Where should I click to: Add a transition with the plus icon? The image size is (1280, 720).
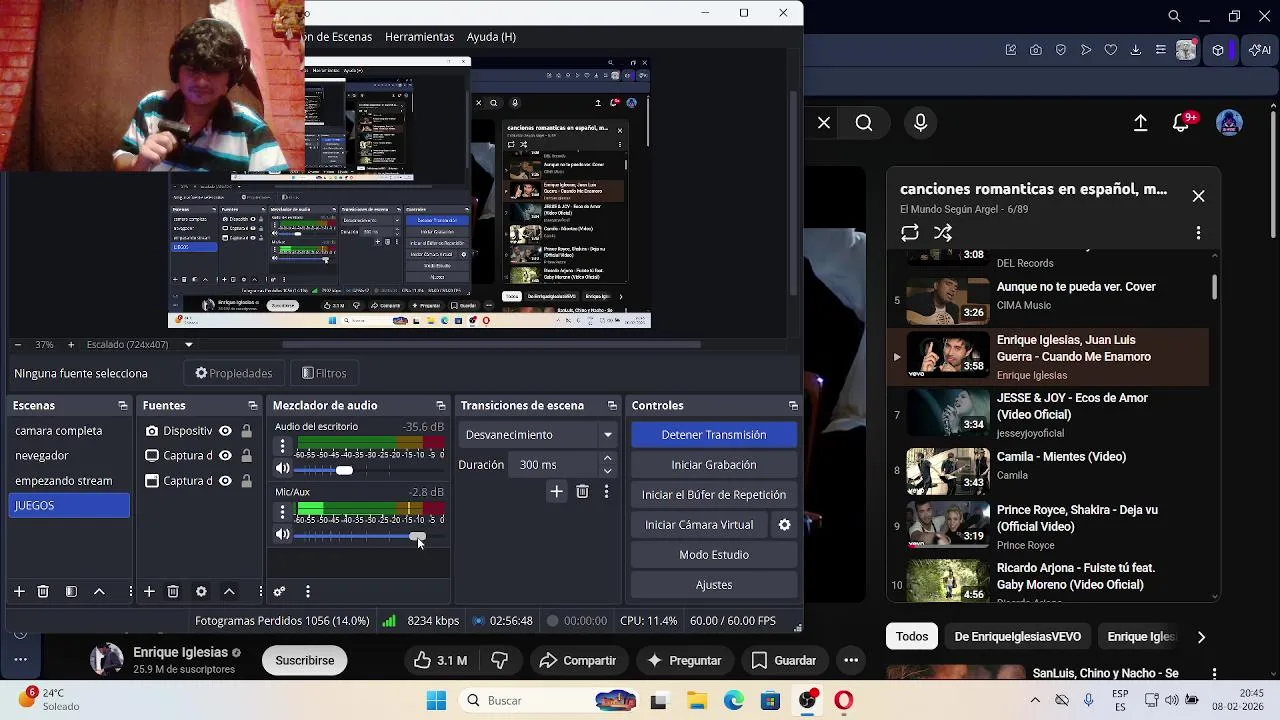click(x=557, y=492)
